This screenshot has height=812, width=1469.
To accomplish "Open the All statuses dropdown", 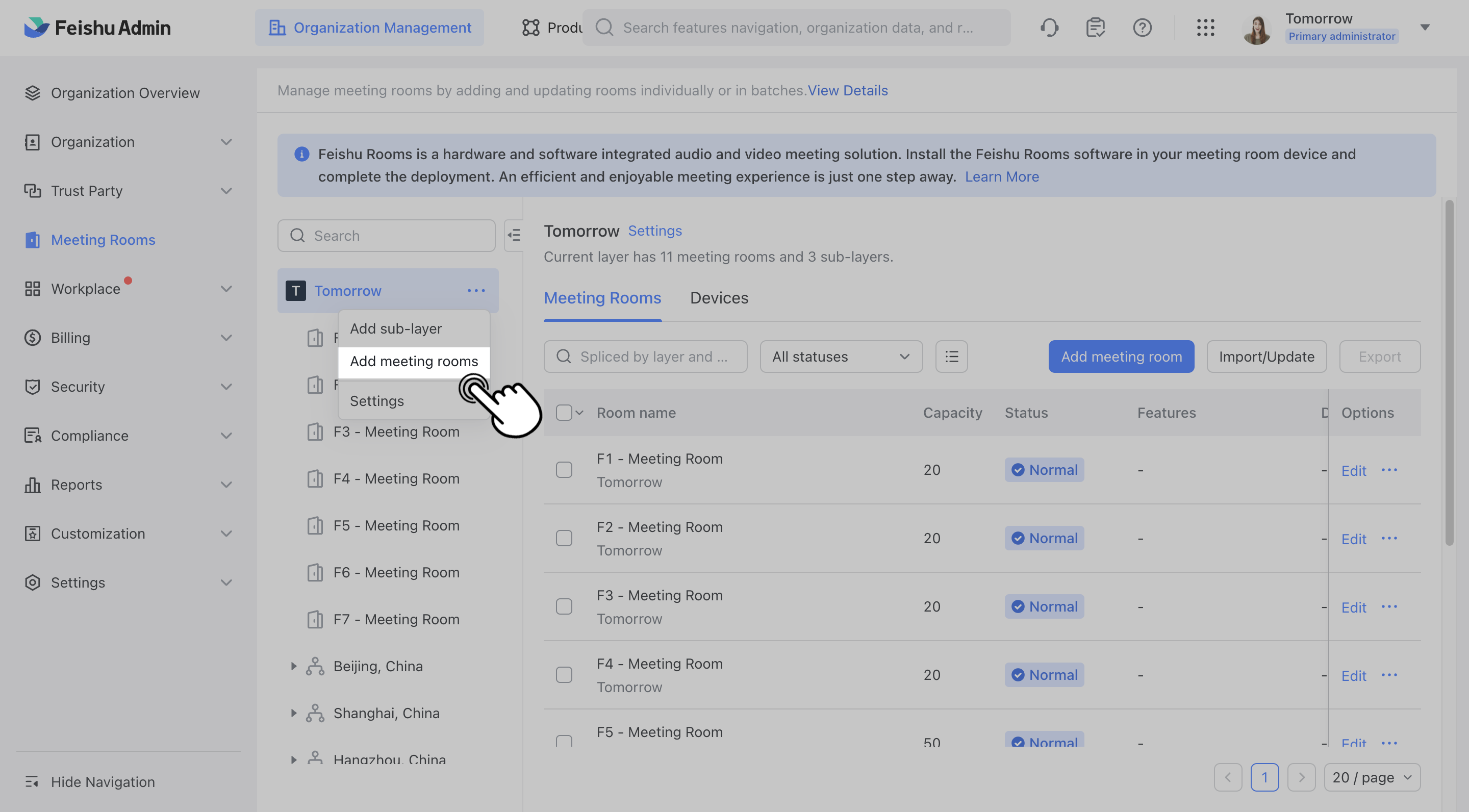I will [841, 357].
